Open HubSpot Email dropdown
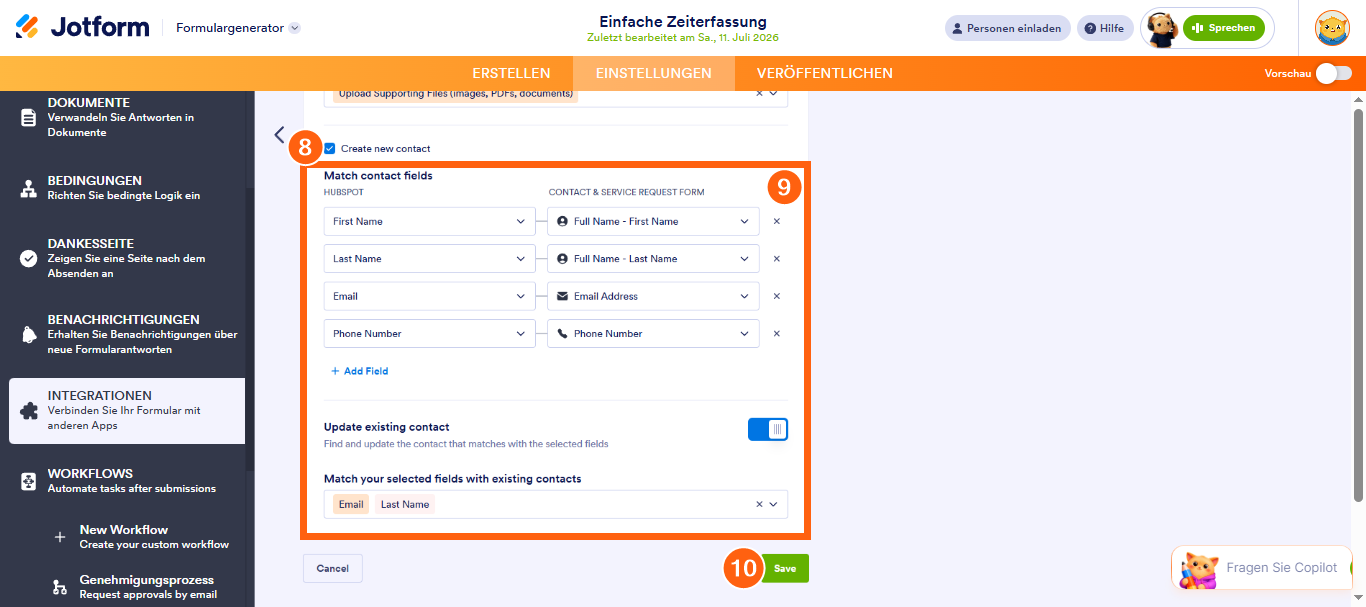 tap(430, 296)
